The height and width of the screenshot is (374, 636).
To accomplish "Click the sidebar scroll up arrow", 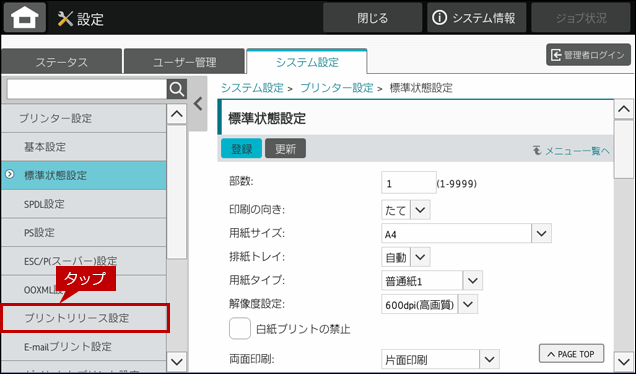I will pos(177,114).
